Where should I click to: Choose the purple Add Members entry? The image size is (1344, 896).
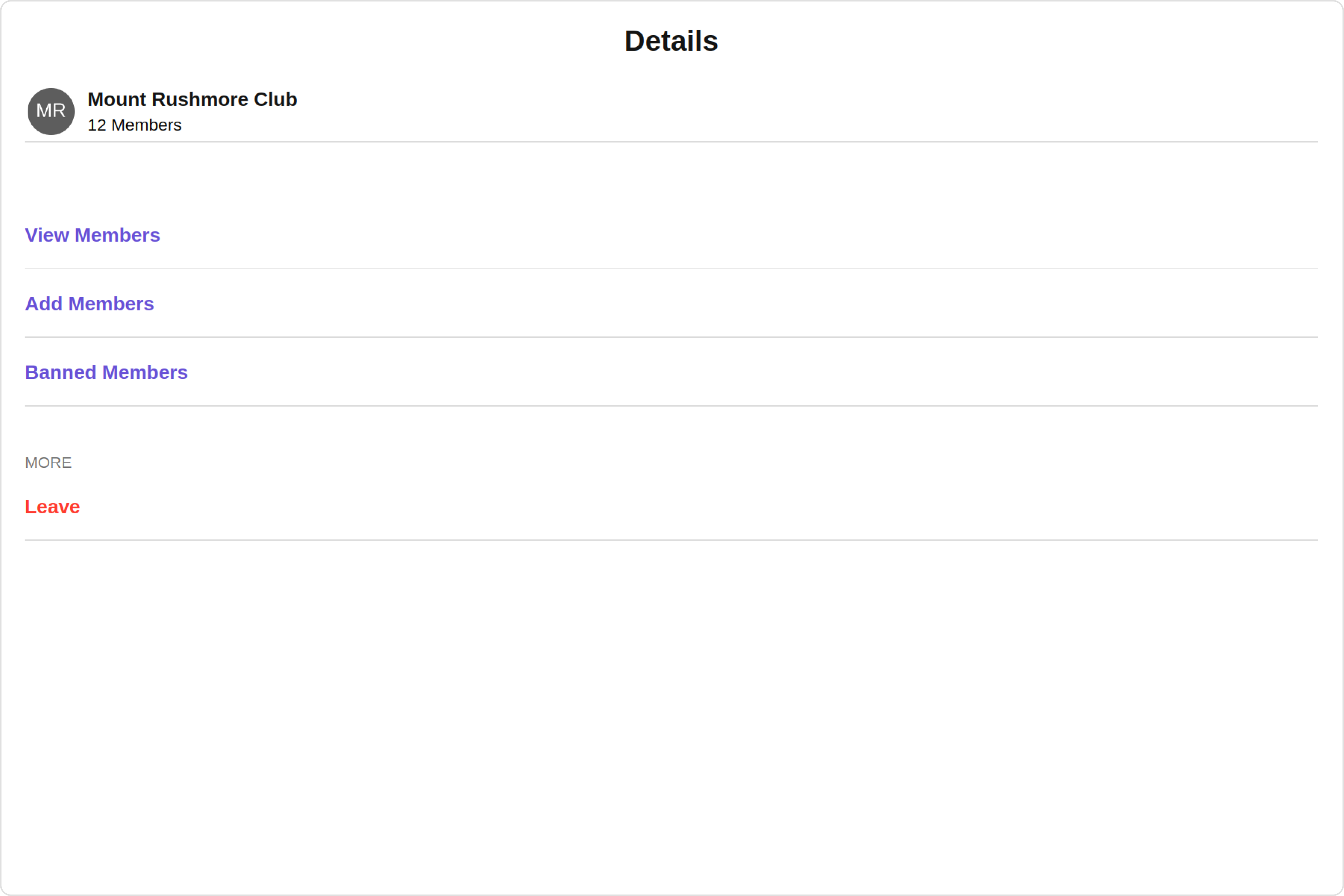(x=89, y=304)
